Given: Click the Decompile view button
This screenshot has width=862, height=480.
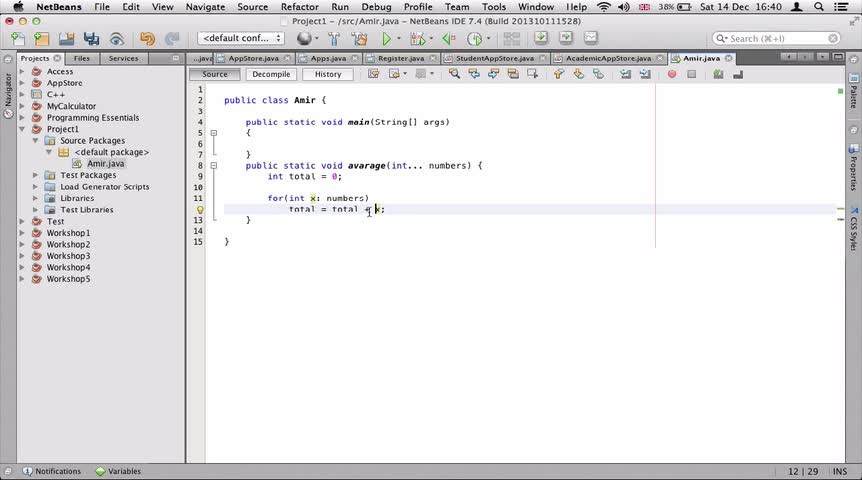Looking at the screenshot, I should pos(271,74).
